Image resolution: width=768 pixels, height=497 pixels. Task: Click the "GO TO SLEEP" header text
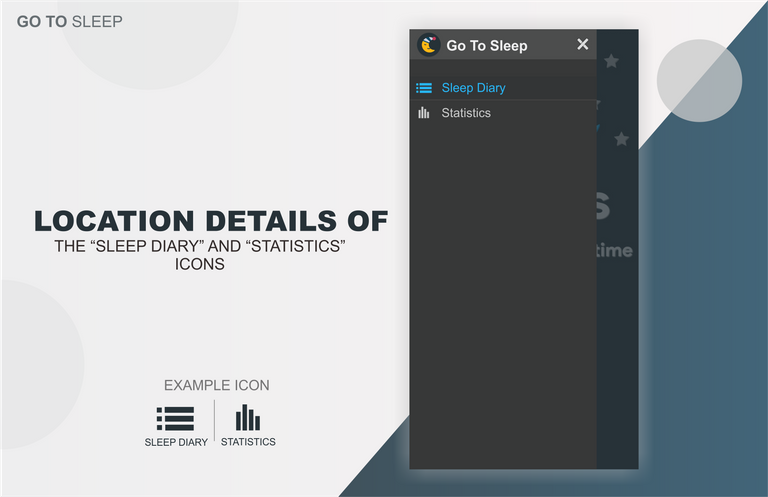click(70, 22)
